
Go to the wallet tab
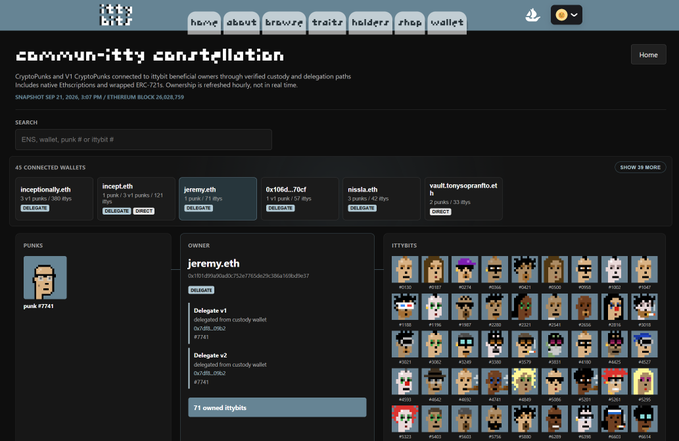tap(447, 23)
